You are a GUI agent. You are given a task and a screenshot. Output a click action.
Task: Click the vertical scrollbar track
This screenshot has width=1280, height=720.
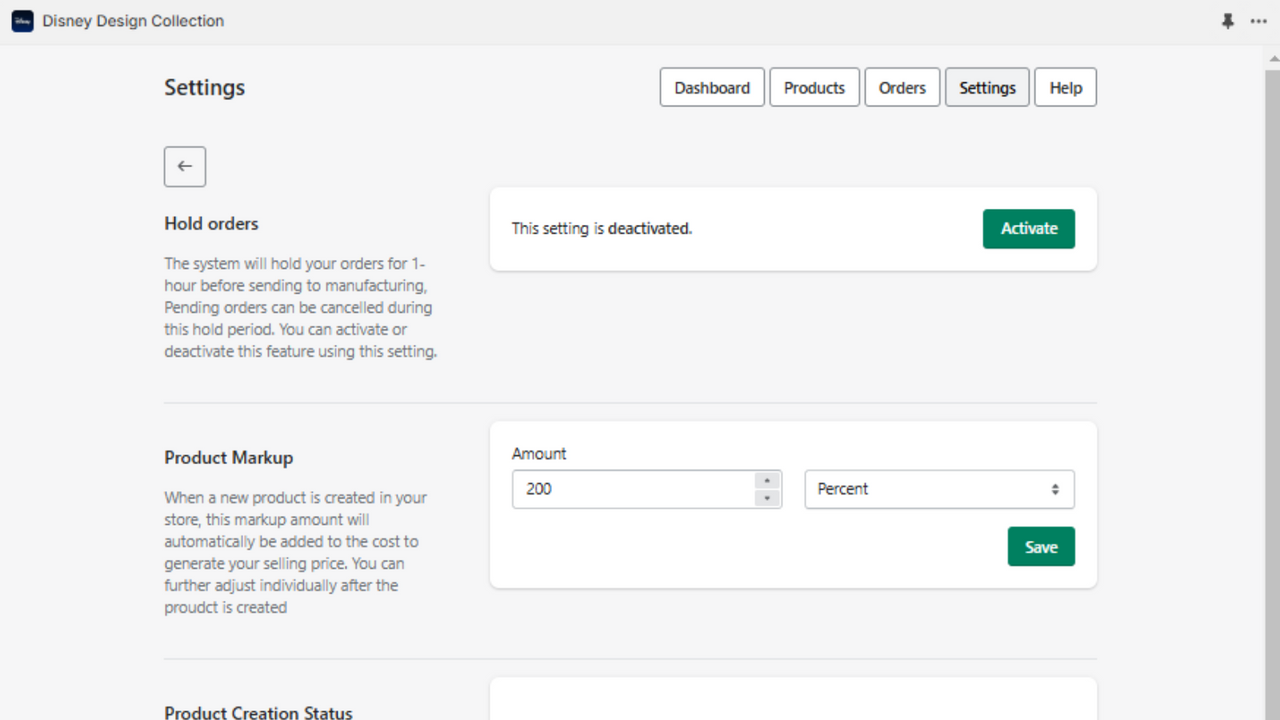(x=1273, y=400)
